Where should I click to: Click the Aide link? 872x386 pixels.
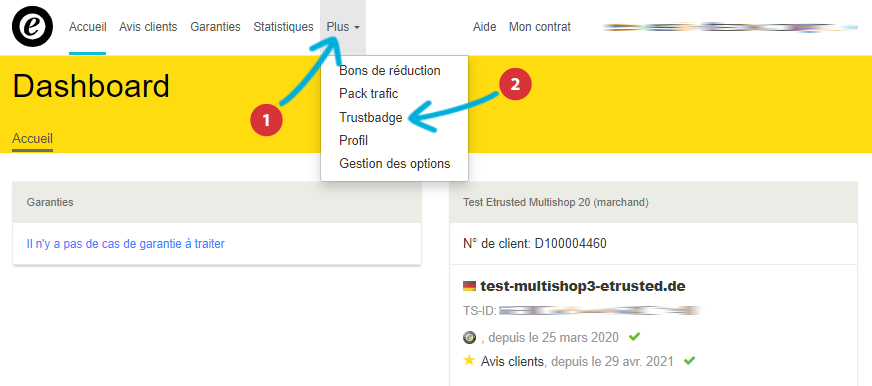[484, 27]
